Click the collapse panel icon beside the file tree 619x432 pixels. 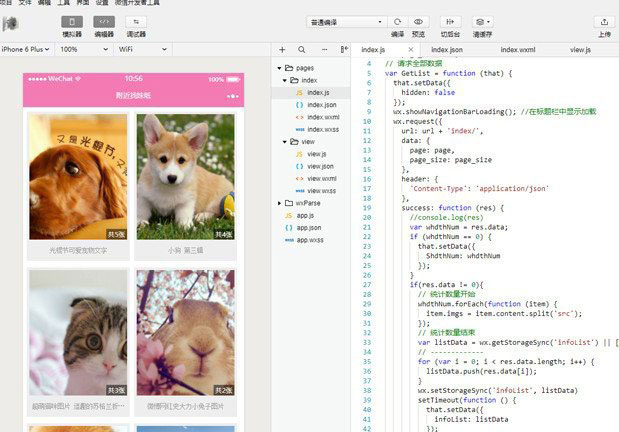345,48
